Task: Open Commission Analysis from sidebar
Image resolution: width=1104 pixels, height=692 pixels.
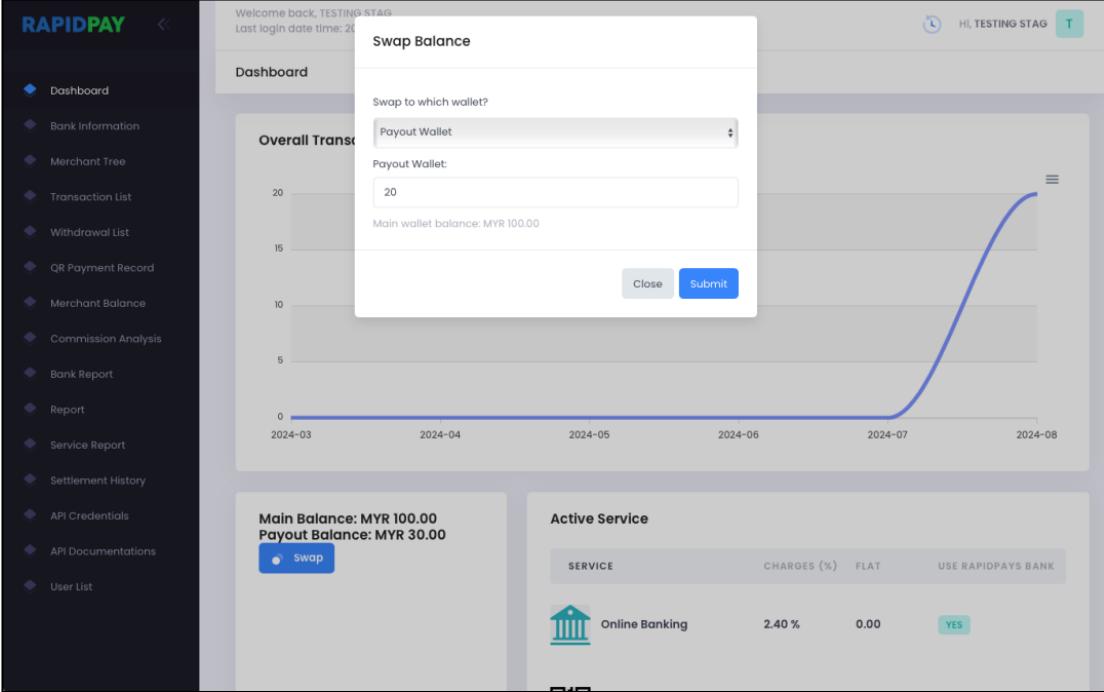Action: click(106, 338)
